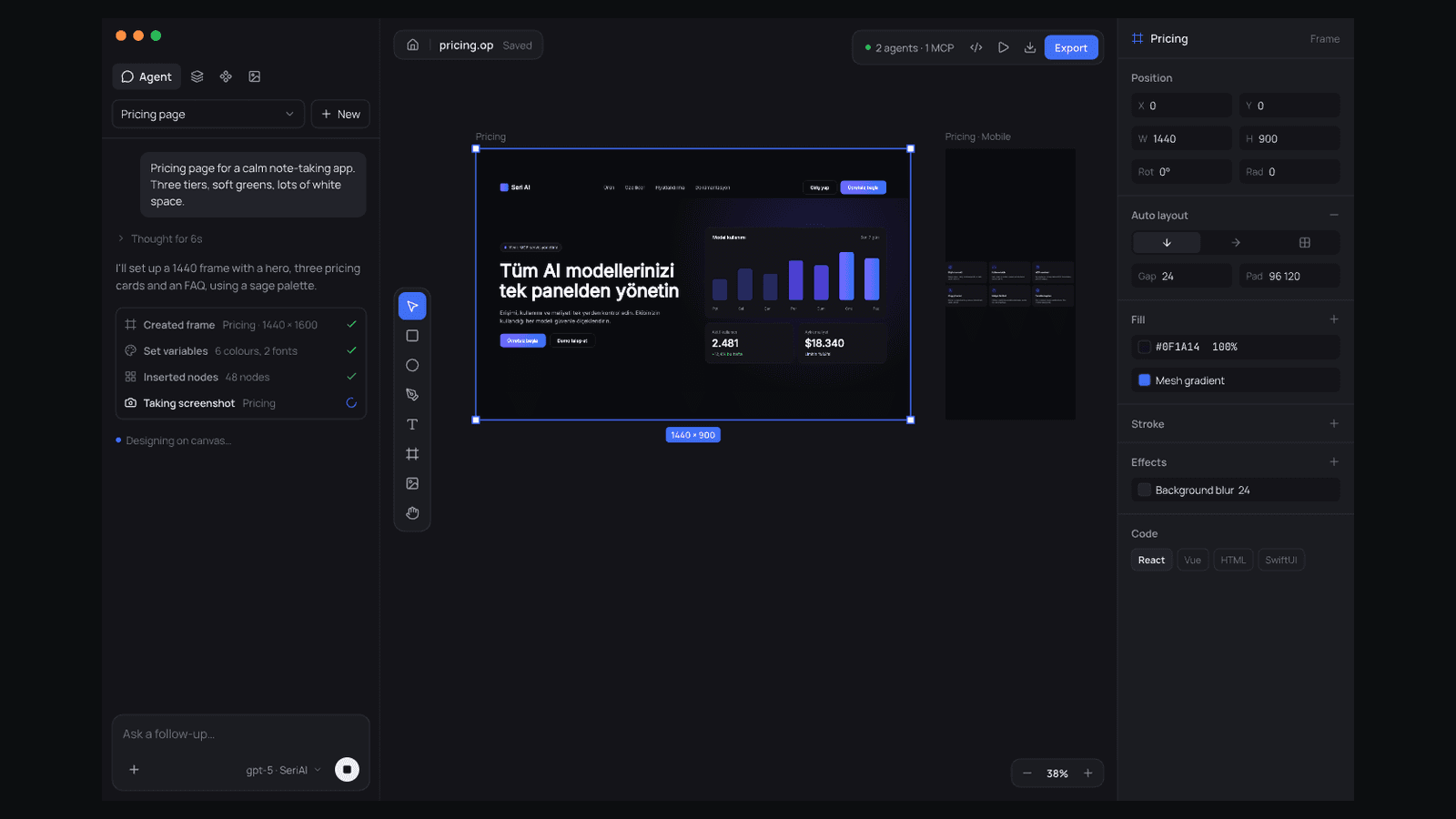Click the Export button
The image size is (1456, 819).
1071,47
